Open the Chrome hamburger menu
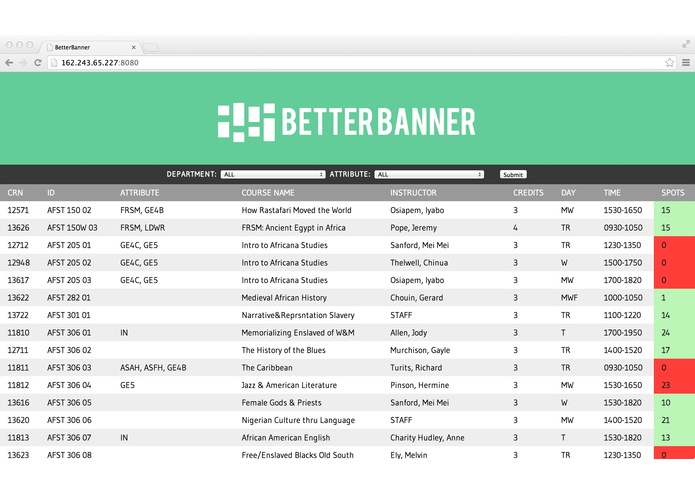 point(686,62)
